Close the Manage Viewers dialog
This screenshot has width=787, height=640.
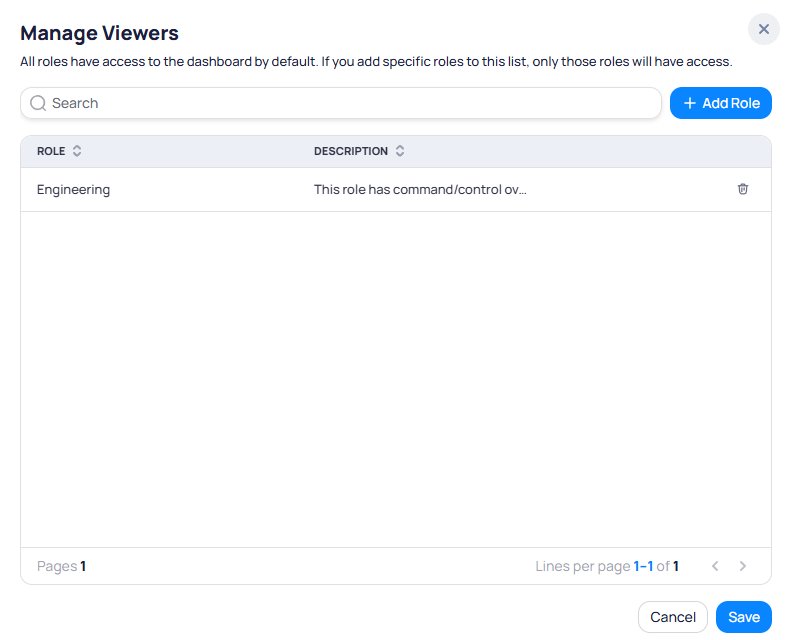click(x=763, y=29)
